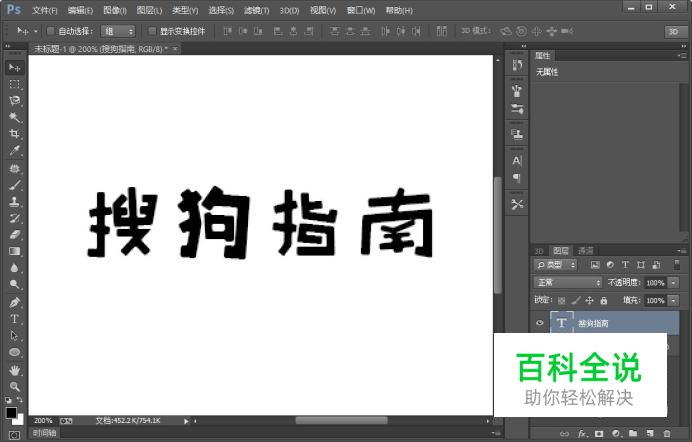Select the Crop tool
Viewport: 692px width, 442px height.
[14, 134]
